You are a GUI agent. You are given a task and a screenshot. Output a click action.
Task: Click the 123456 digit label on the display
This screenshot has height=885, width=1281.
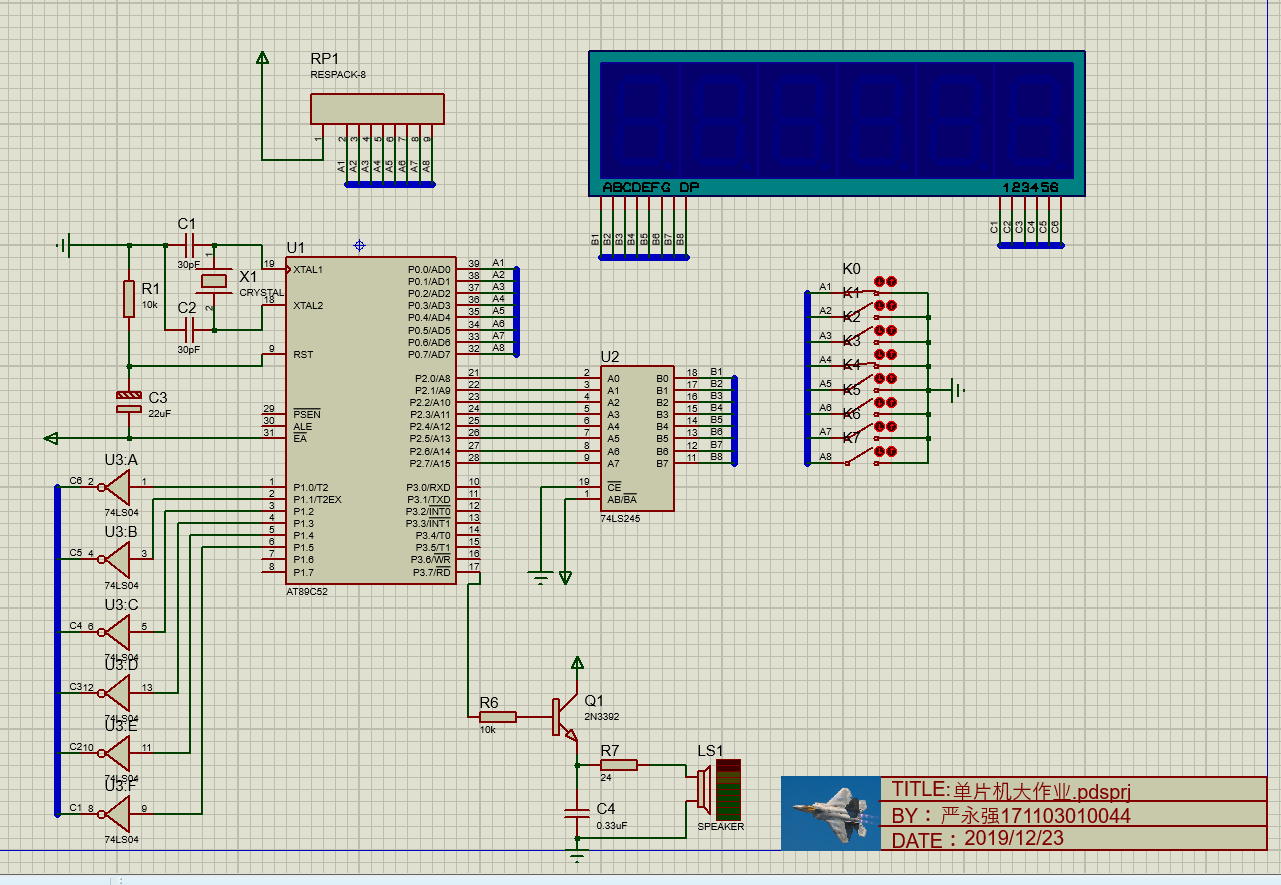point(1029,187)
